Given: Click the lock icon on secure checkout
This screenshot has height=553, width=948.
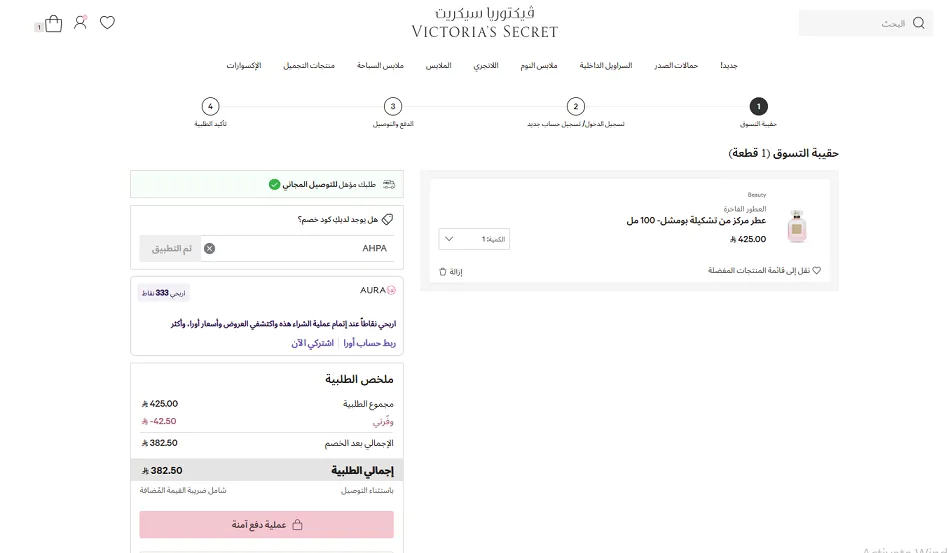Looking at the screenshot, I should click(297, 525).
